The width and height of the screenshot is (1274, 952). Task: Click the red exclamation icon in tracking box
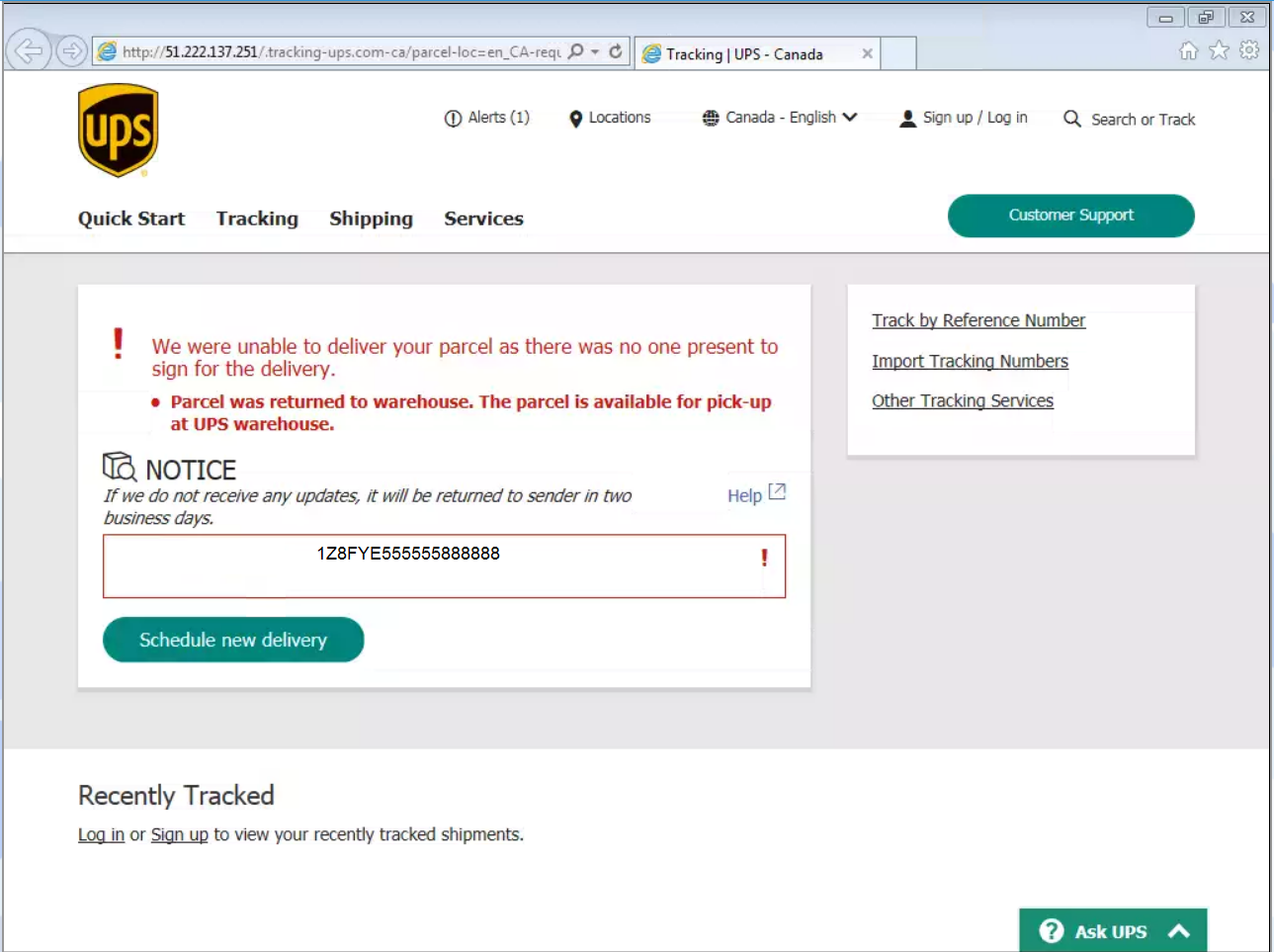(762, 559)
